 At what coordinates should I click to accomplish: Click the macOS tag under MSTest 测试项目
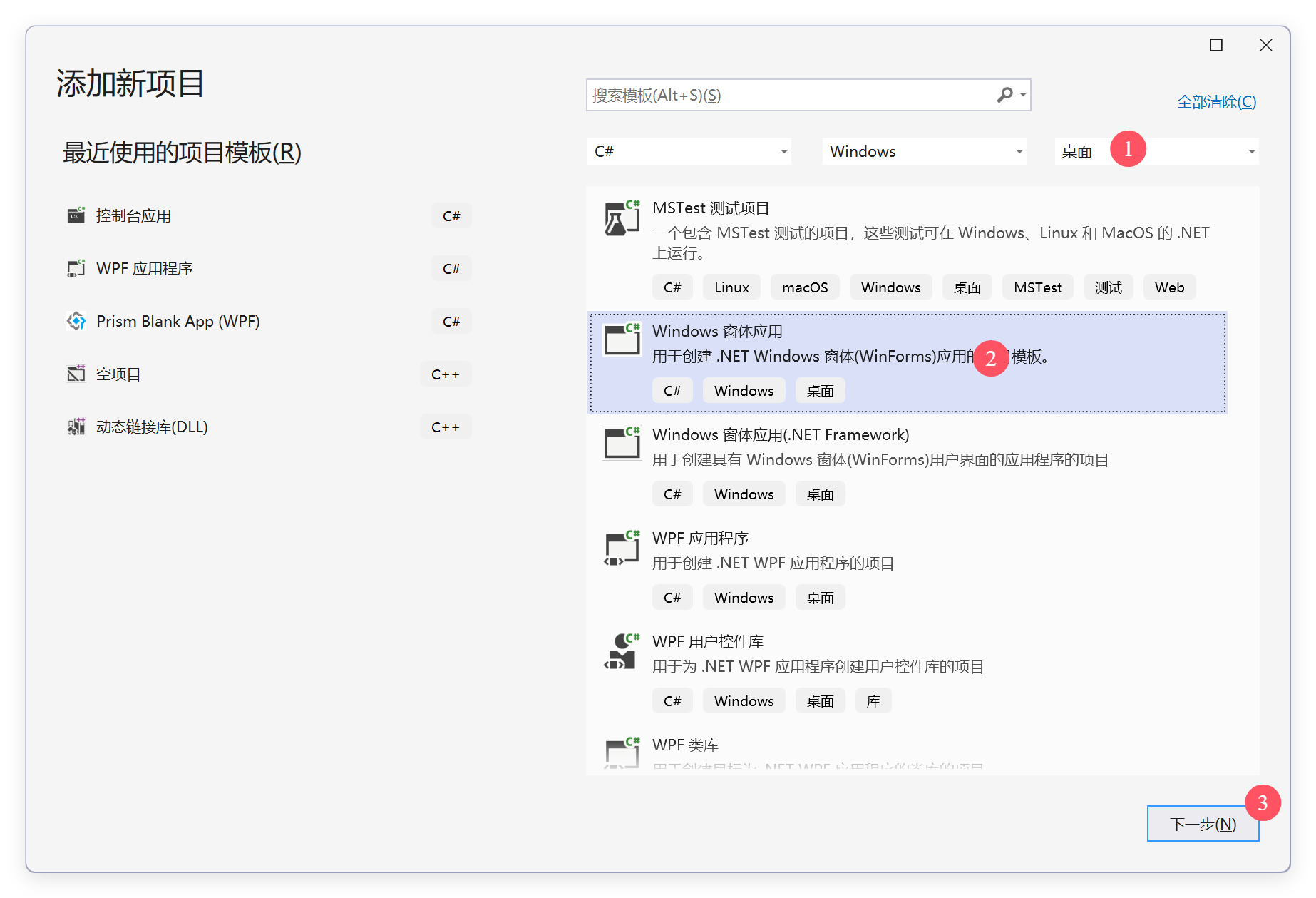(x=805, y=287)
